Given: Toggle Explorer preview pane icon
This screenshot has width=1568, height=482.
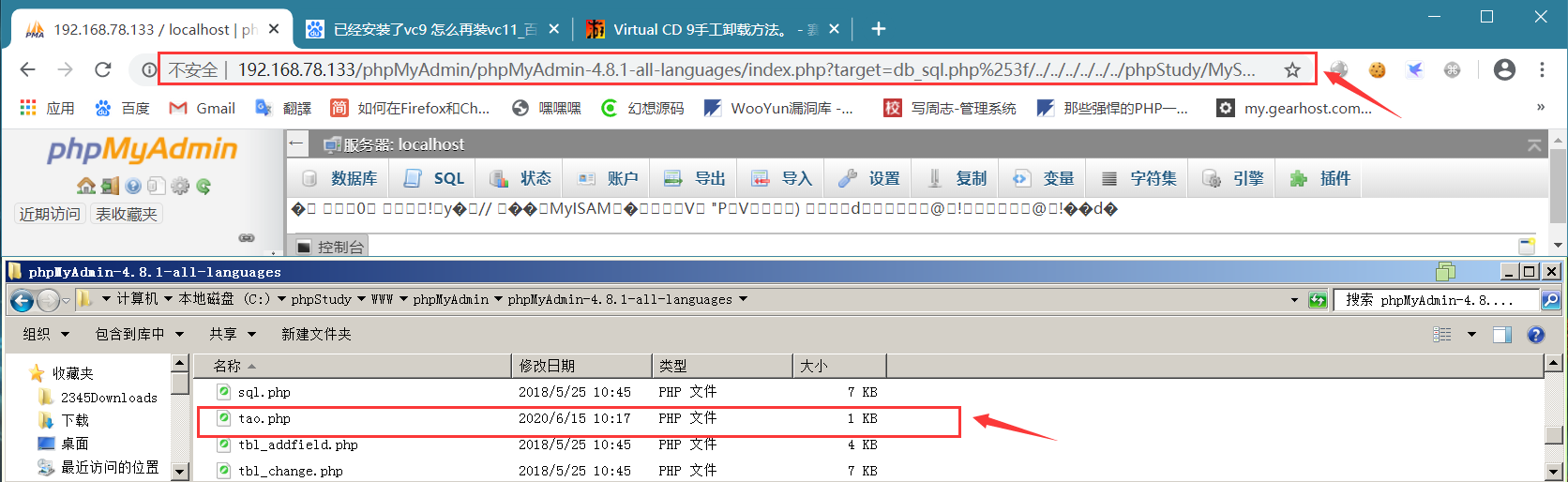Looking at the screenshot, I should coord(1502,335).
